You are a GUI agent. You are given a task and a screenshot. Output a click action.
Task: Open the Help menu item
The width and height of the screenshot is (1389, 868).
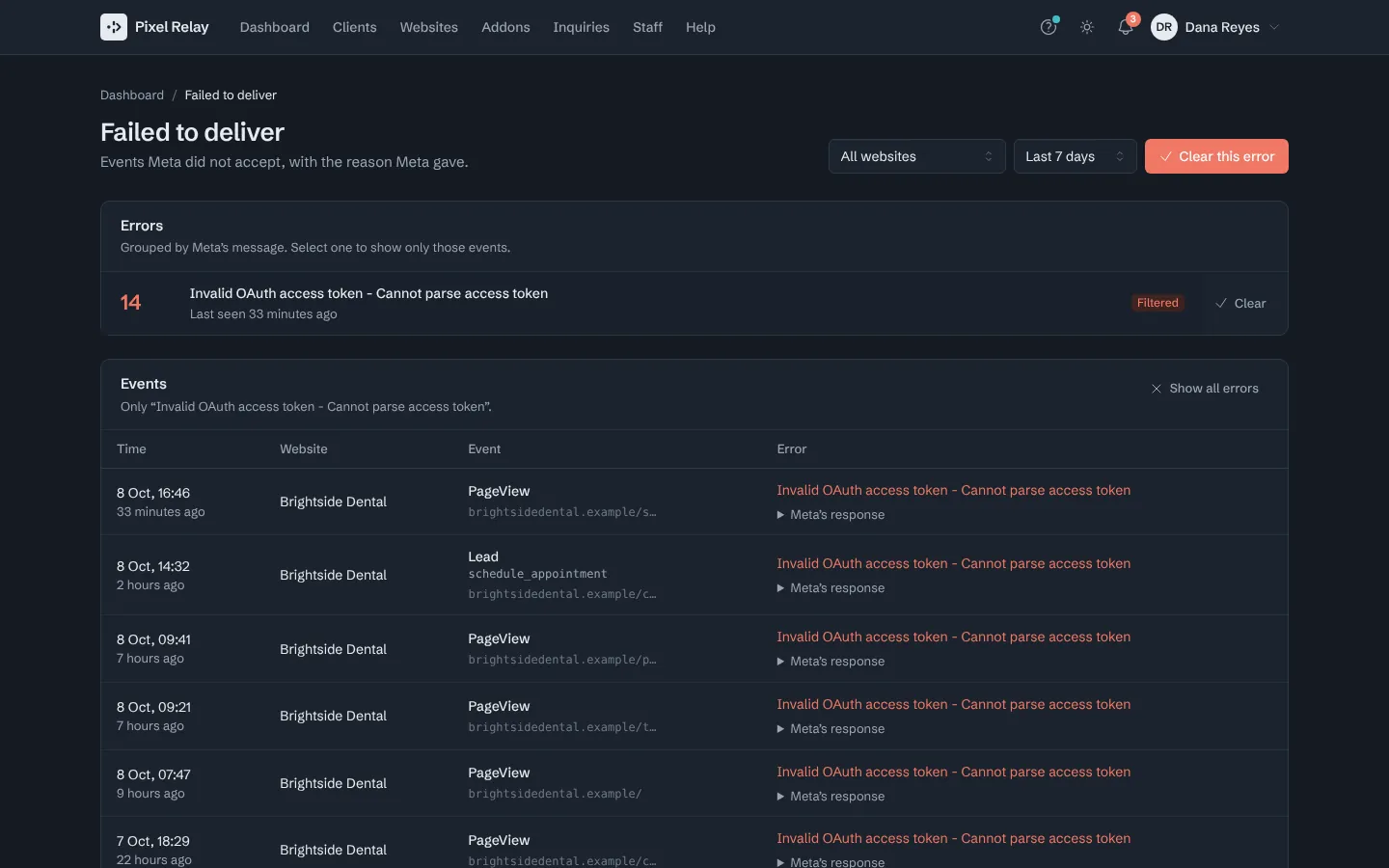[700, 27]
